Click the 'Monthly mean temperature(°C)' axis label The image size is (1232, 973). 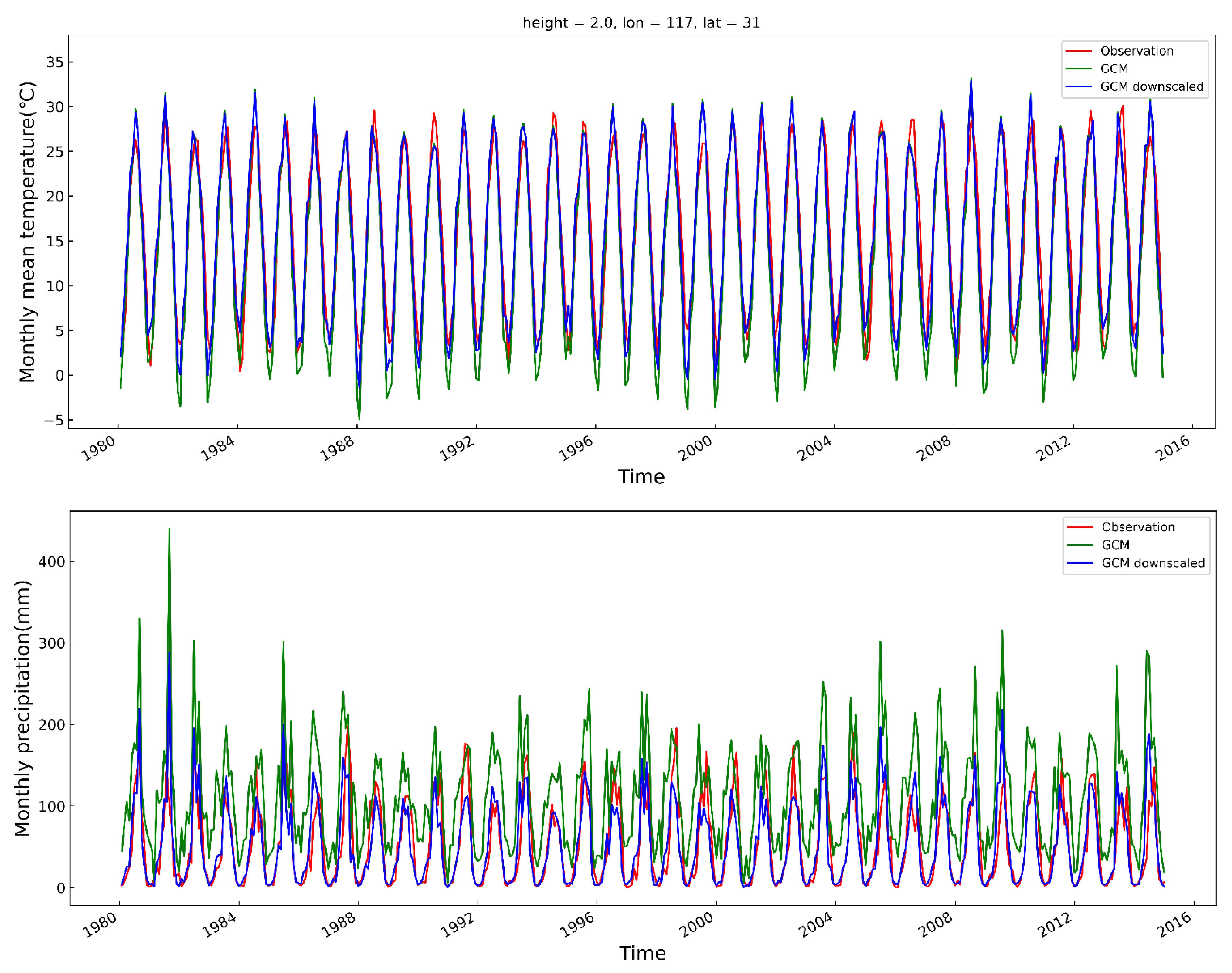(27, 232)
